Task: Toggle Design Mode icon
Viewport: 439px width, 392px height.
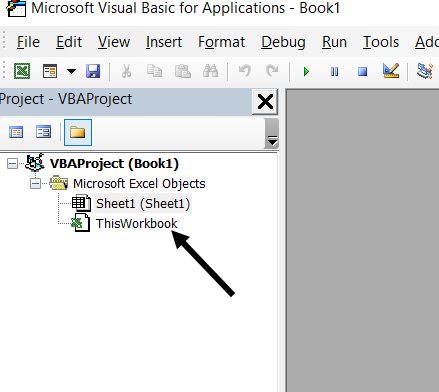Action: point(391,71)
